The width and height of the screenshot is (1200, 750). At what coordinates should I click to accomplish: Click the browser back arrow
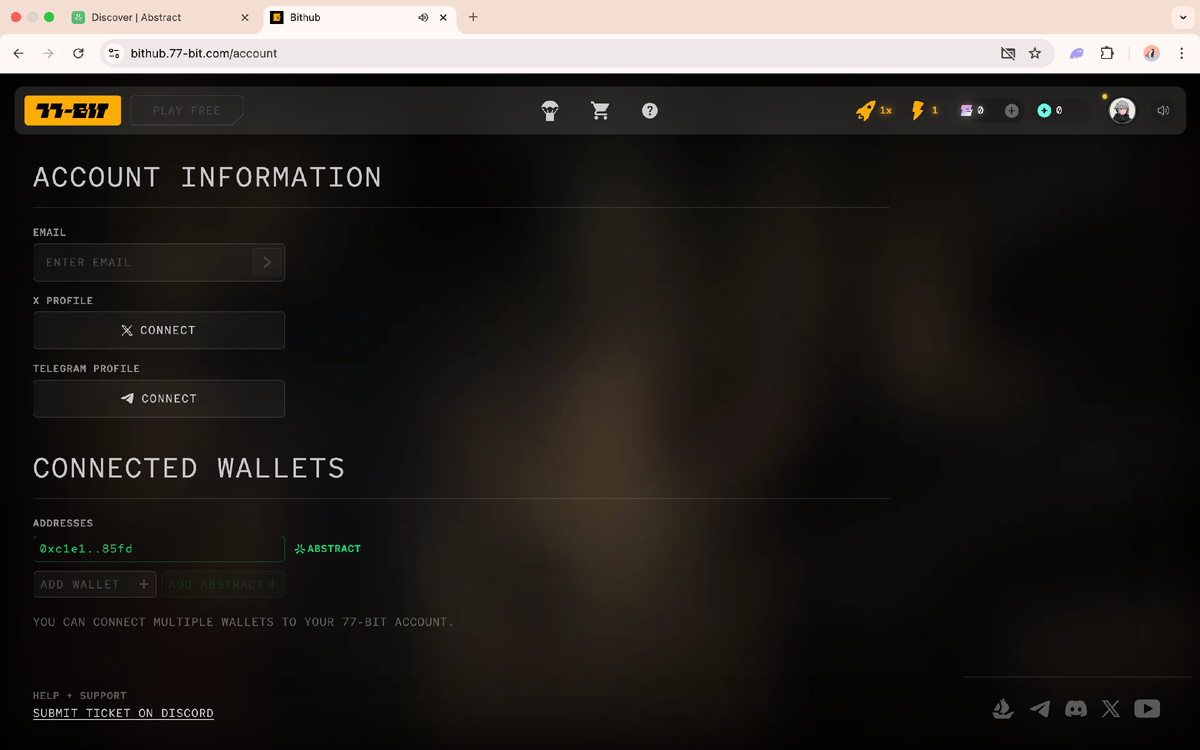18,53
